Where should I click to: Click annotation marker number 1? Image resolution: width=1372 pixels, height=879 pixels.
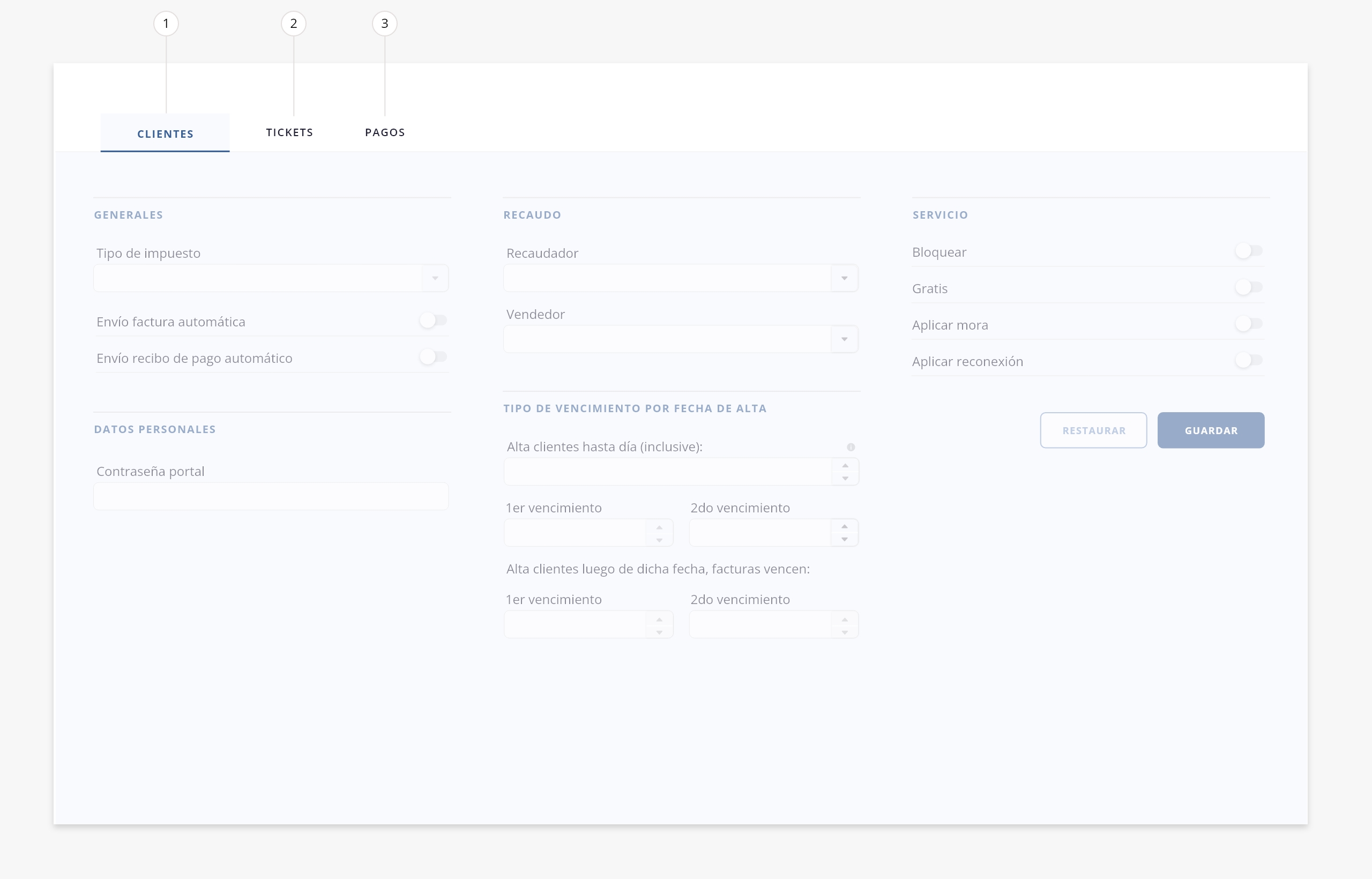(166, 24)
